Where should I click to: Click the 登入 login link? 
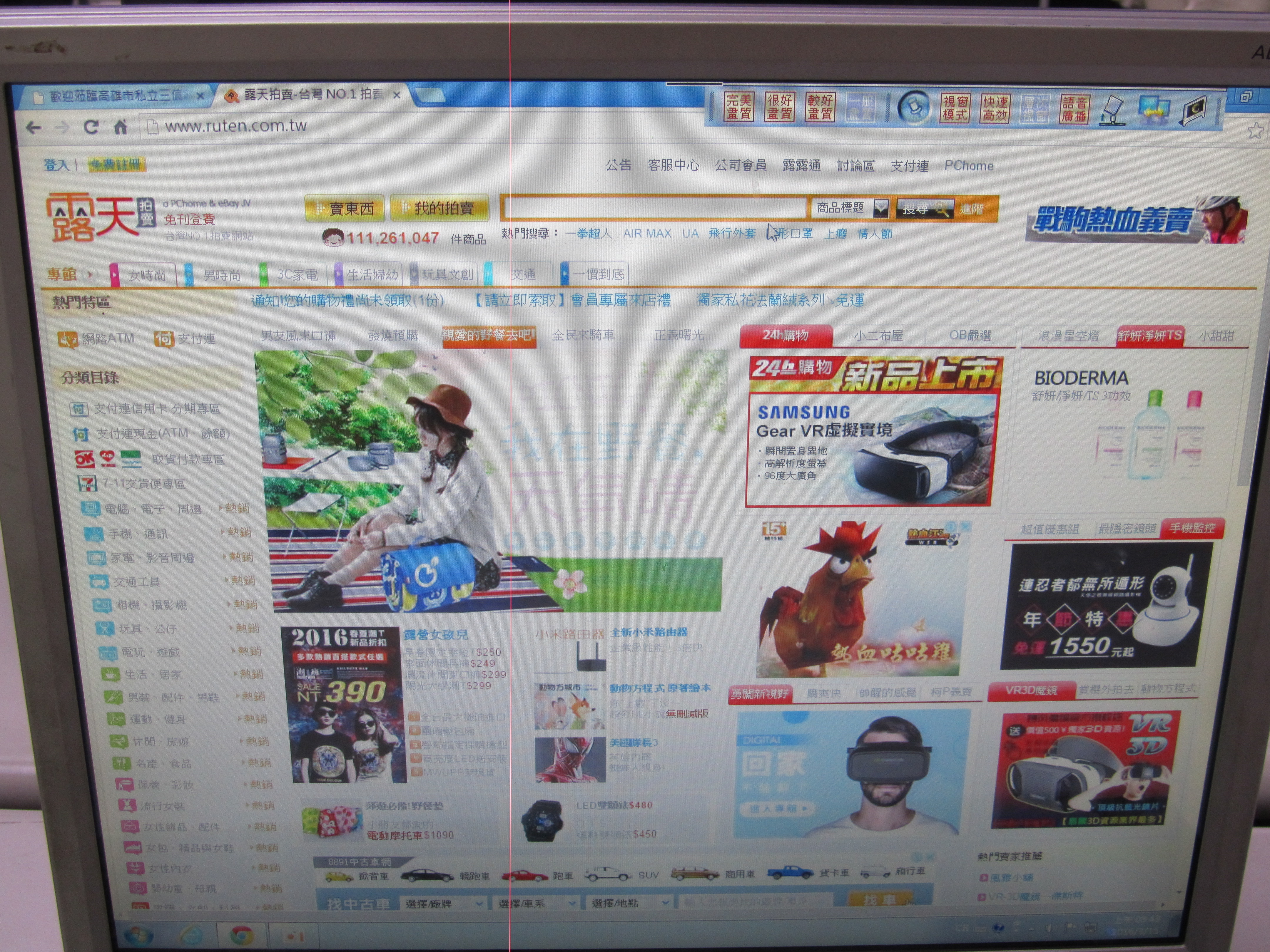point(56,165)
